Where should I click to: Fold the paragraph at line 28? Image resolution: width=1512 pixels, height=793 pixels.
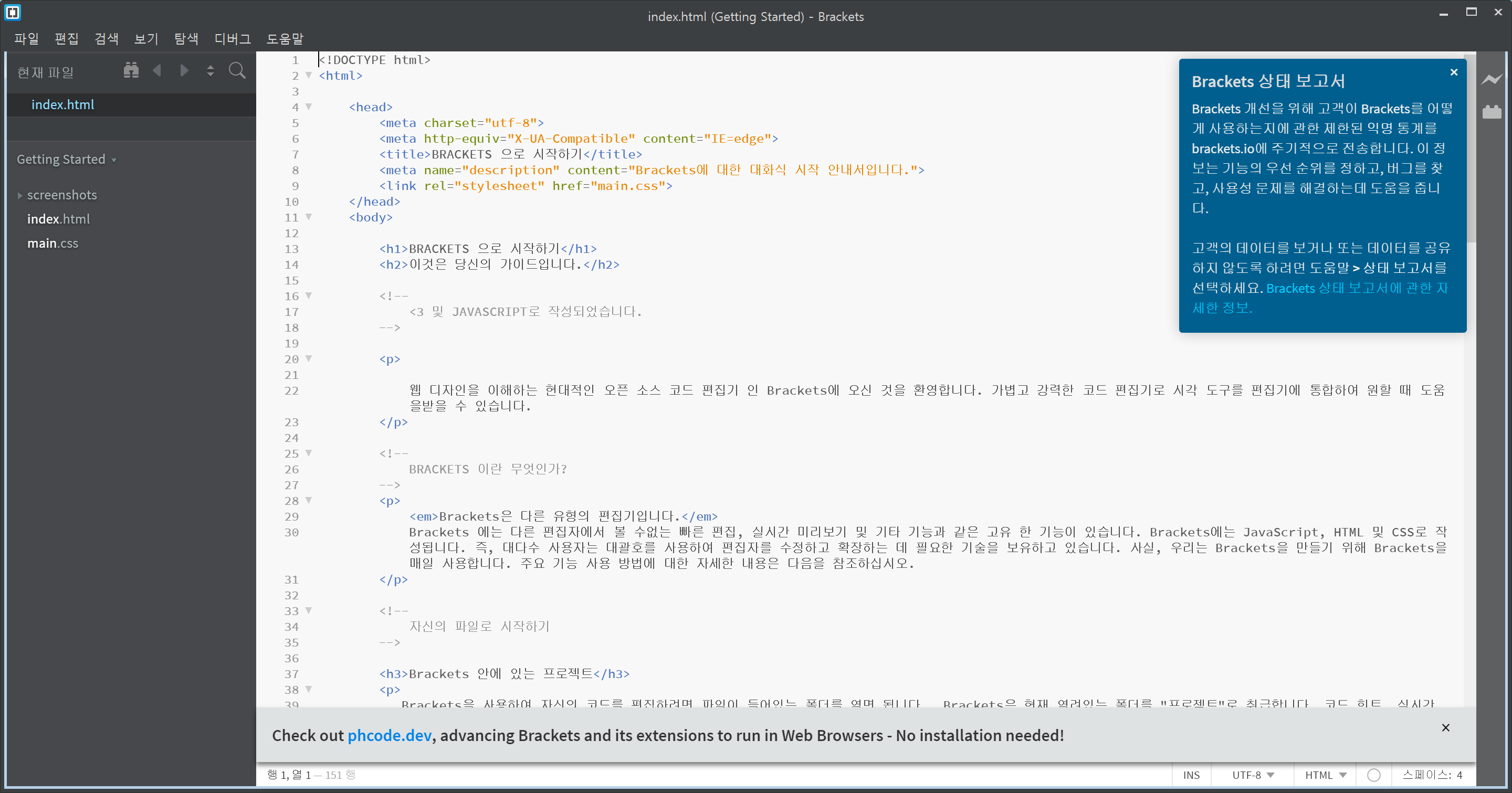tap(308, 500)
